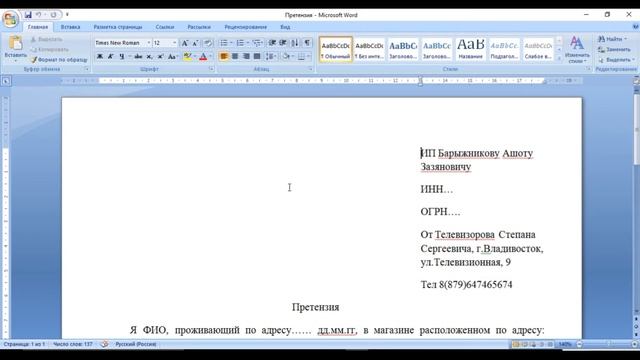Viewport: 640px width, 360px height.
Task: Switch to the Рецензирование tab
Action: click(245, 27)
